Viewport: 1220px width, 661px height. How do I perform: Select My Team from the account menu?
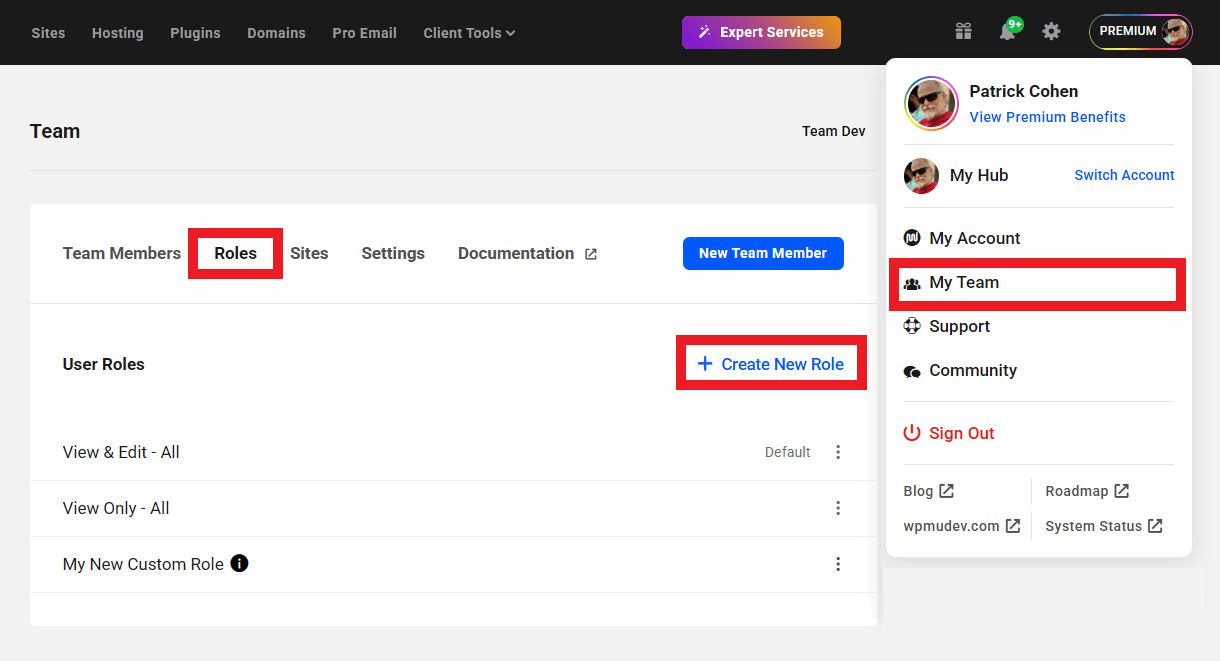(963, 282)
